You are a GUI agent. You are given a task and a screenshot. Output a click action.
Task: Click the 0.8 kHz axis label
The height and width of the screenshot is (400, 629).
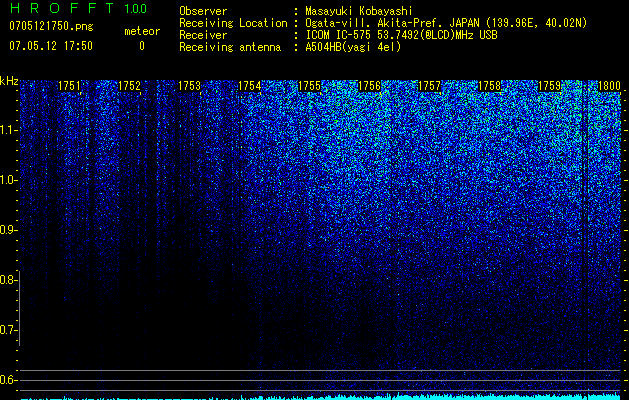tap(7, 280)
